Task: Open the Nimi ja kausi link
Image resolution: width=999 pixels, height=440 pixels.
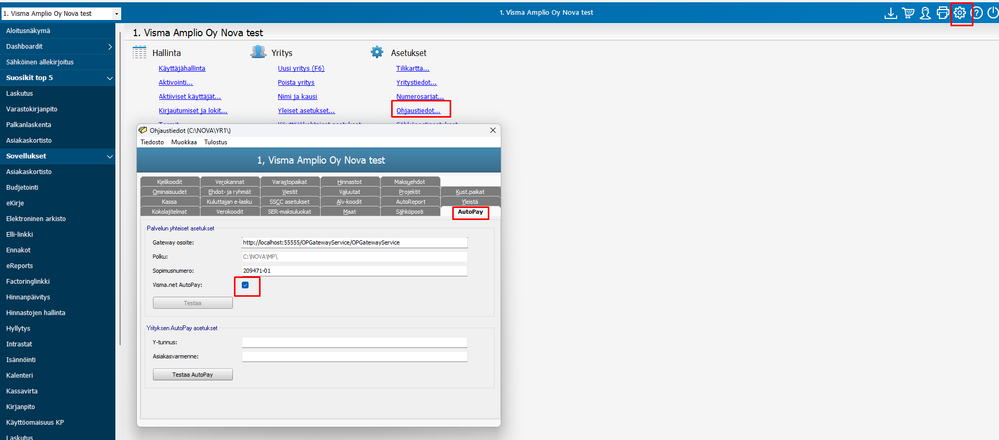Action: tap(296, 96)
